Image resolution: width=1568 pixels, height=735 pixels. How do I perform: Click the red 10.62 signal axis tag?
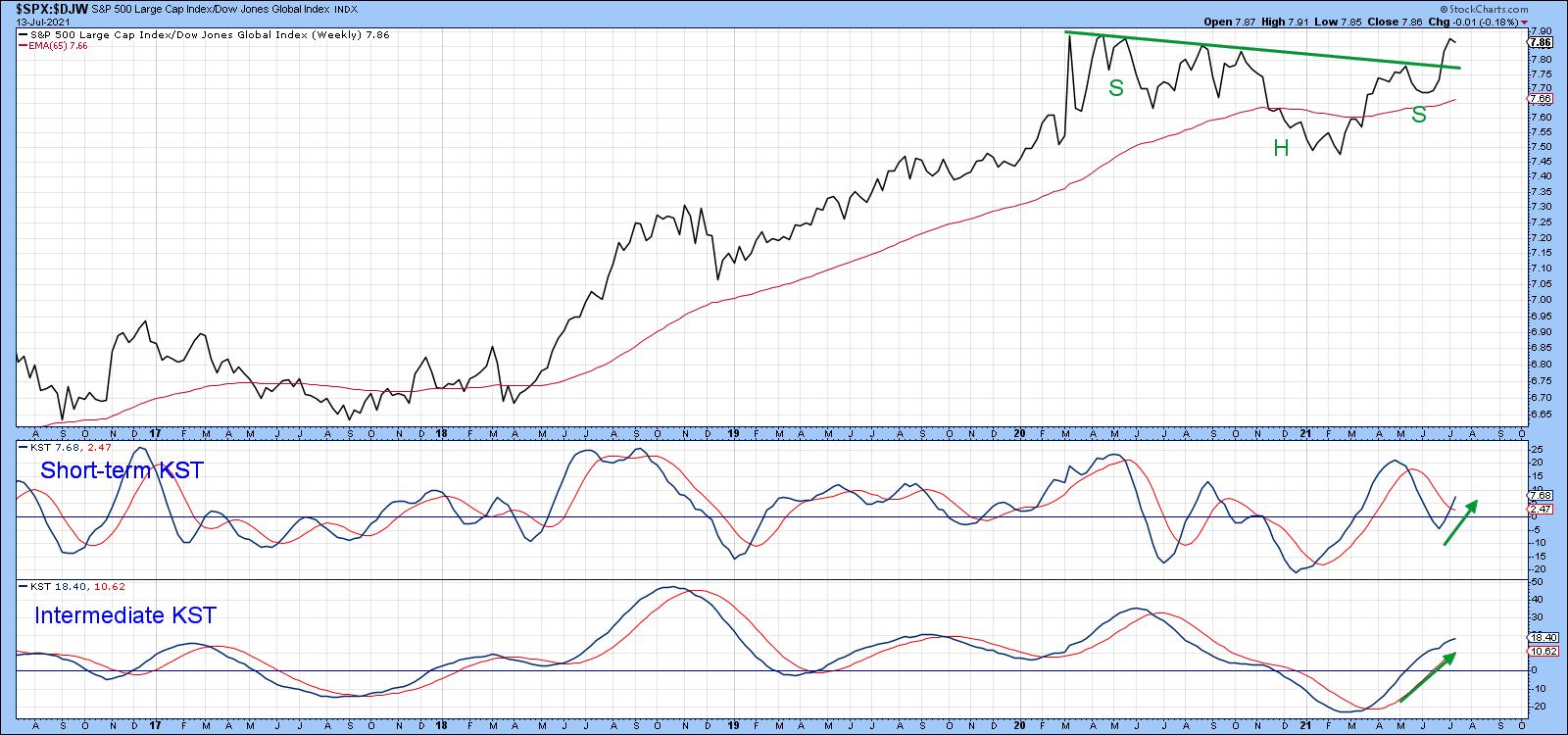(1542, 651)
